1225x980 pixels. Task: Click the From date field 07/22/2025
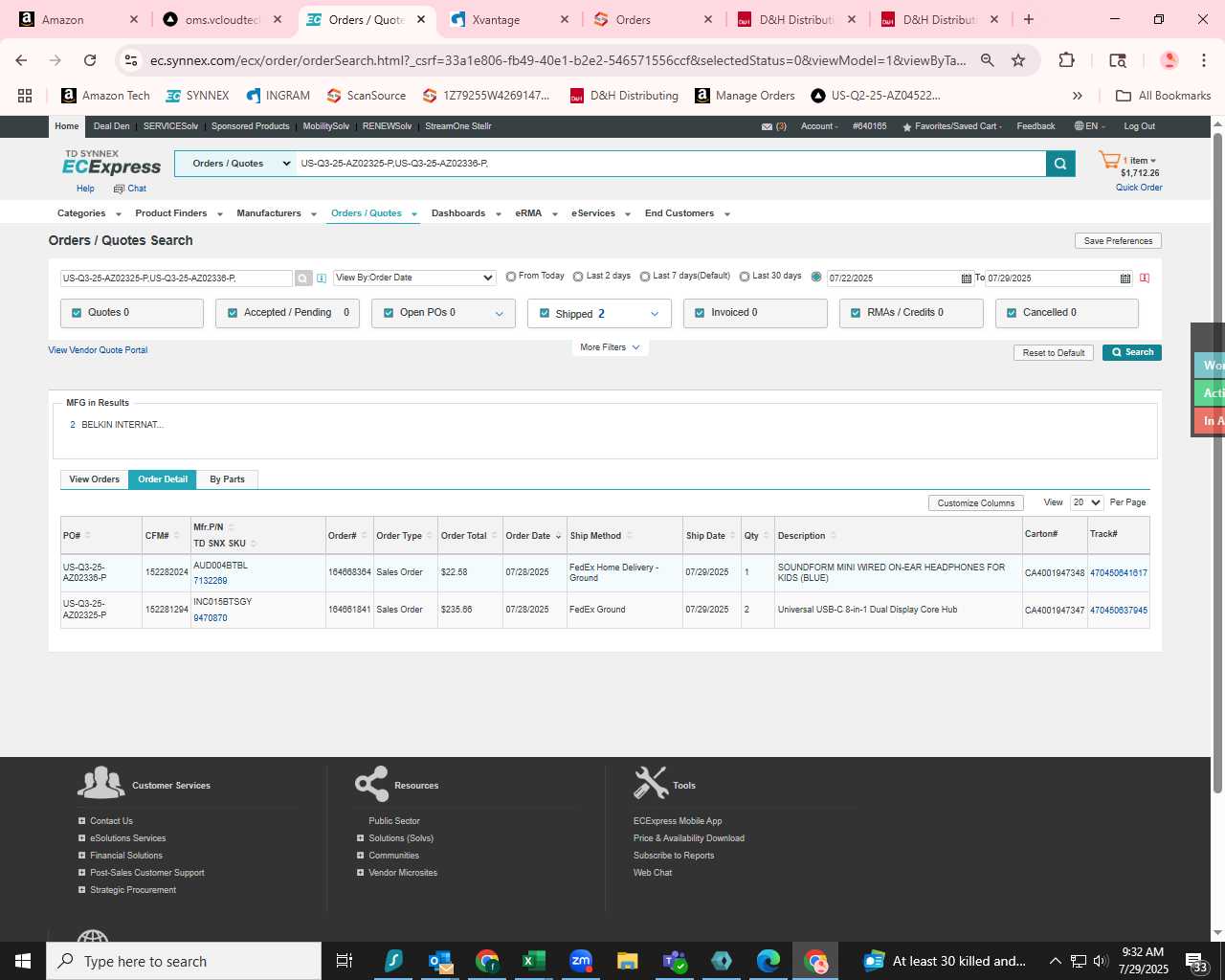[893, 278]
